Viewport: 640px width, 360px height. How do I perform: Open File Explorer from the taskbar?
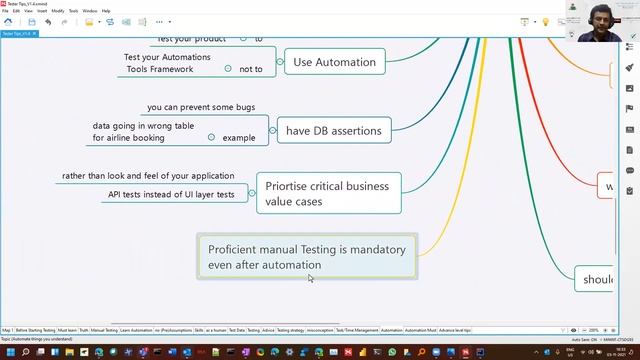pyautogui.click(x=70, y=352)
